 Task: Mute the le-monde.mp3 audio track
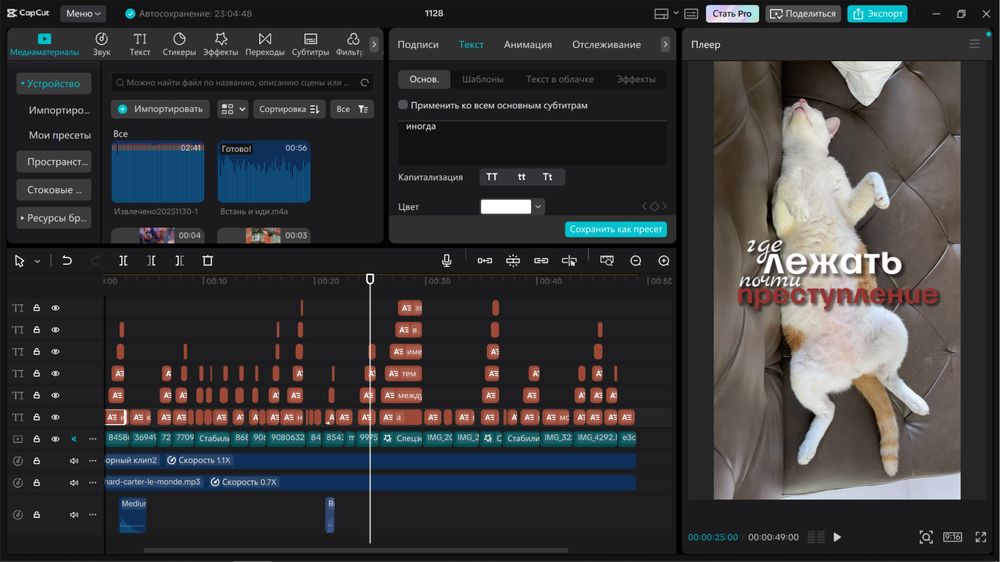74,483
